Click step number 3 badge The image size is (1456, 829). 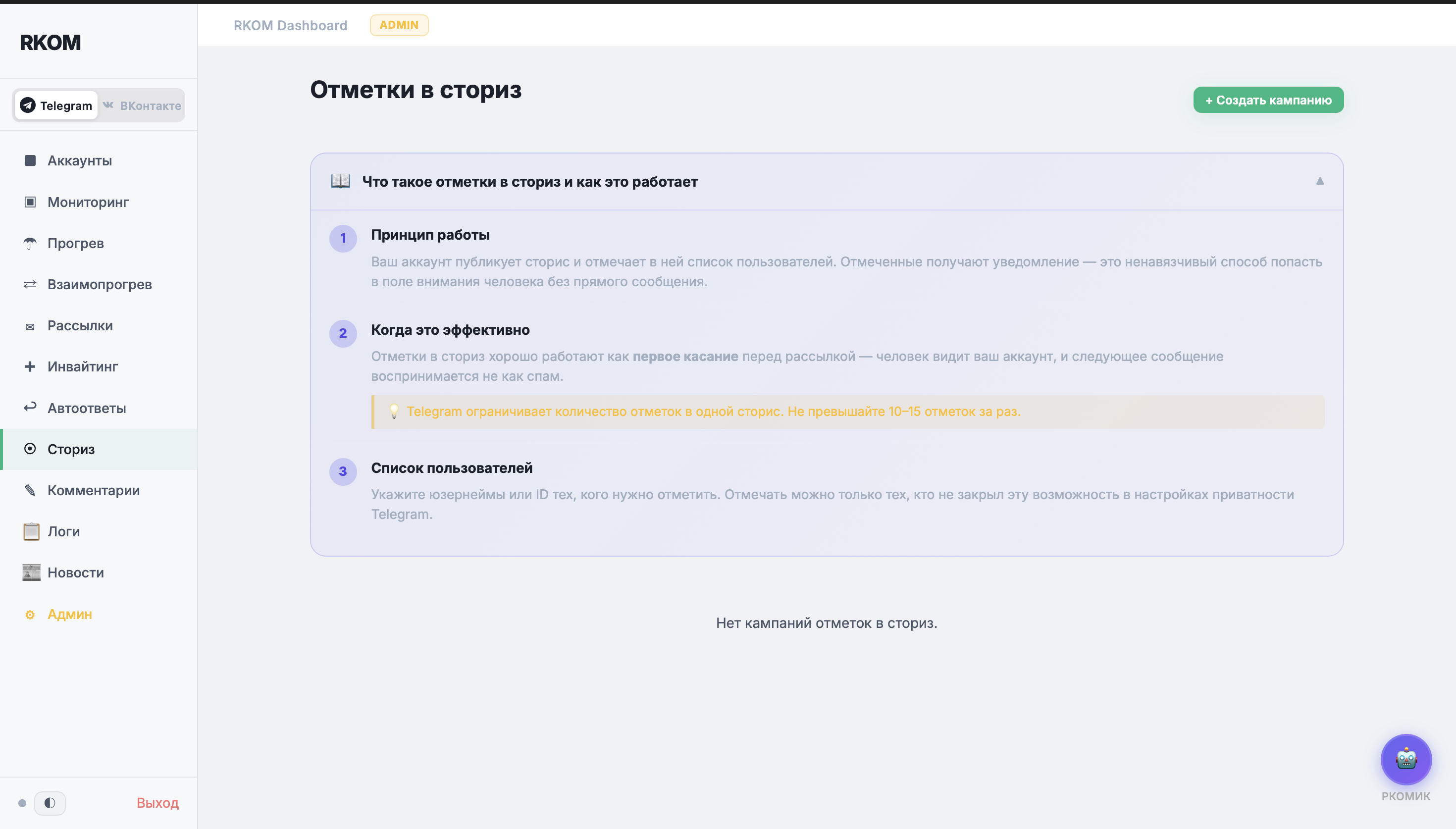pyautogui.click(x=343, y=471)
